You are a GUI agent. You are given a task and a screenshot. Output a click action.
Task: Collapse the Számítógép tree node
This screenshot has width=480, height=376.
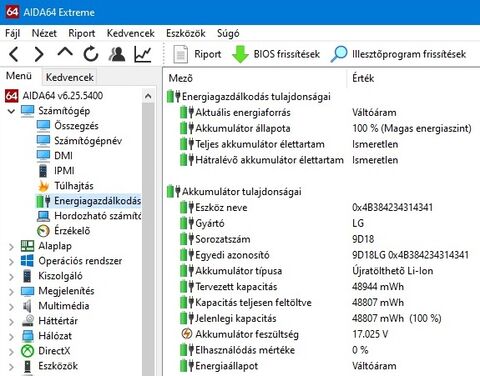tap(11, 111)
